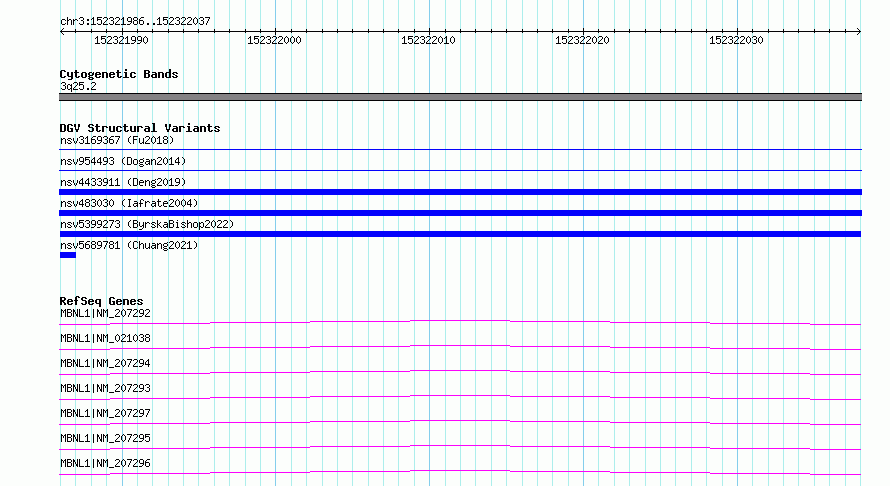Image resolution: width=890 pixels, height=486 pixels.
Task: Open variant nsv3169367 (Fu2018) label
Action: coord(117,140)
